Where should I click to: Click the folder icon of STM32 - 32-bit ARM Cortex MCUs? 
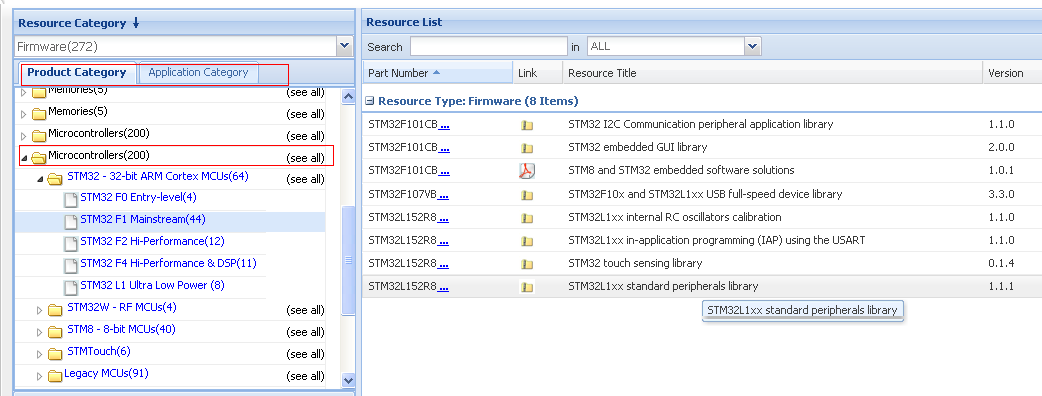[x=54, y=179]
